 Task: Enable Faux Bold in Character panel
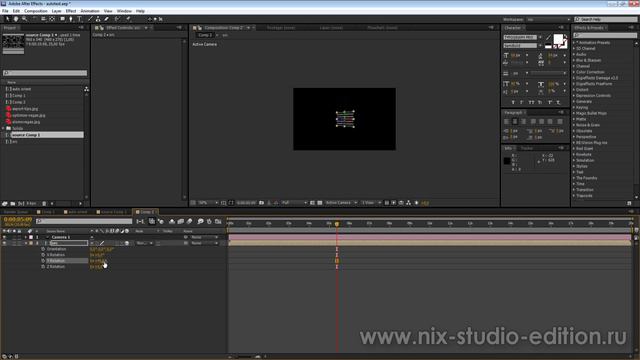tap(513, 102)
